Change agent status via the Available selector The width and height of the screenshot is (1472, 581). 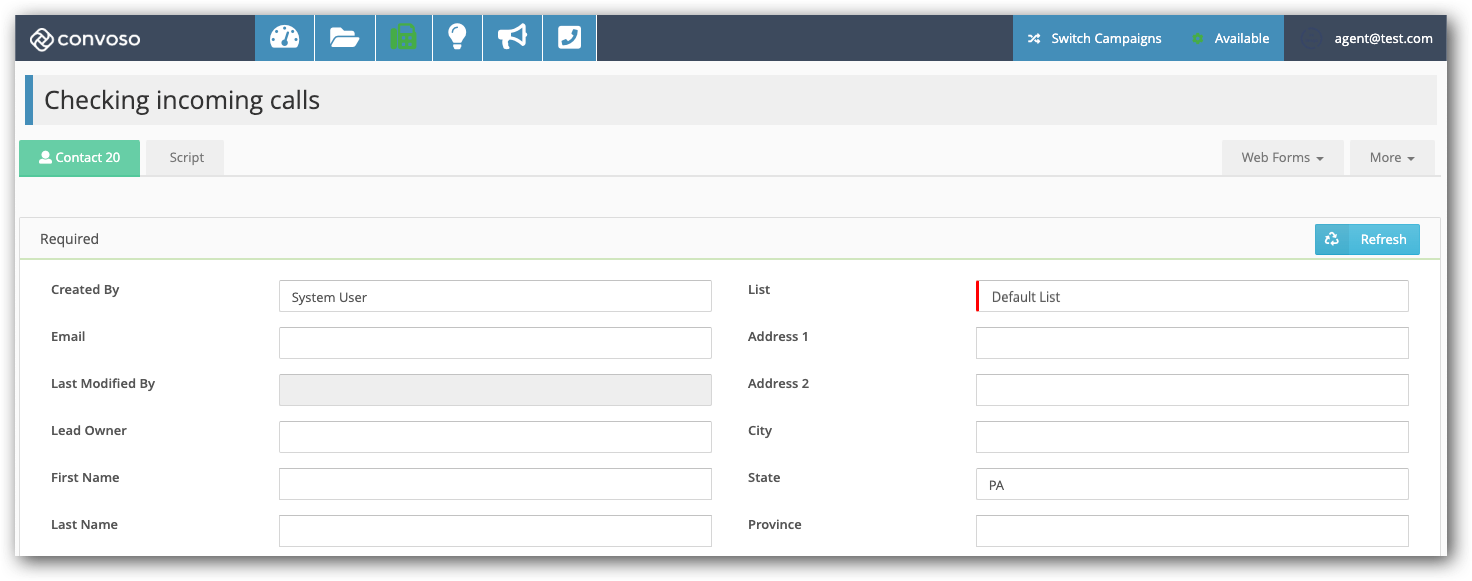click(x=1240, y=38)
